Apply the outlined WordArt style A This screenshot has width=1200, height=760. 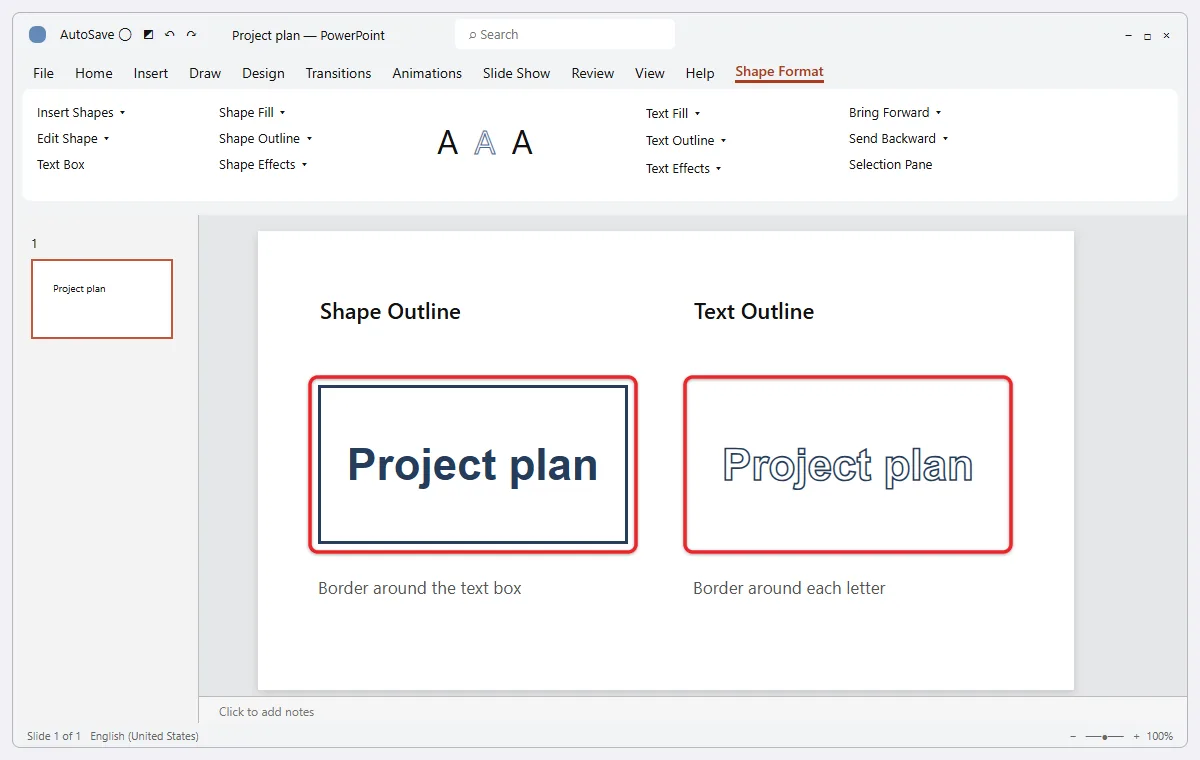[x=485, y=143]
